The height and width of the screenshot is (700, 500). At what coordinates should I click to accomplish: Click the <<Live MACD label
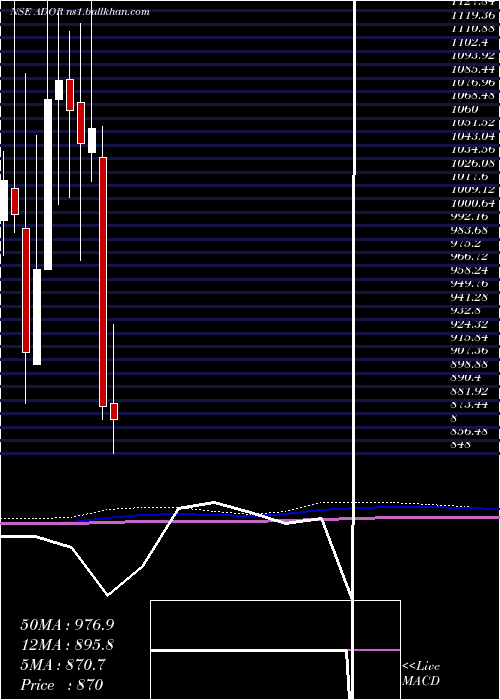tap(421, 674)
